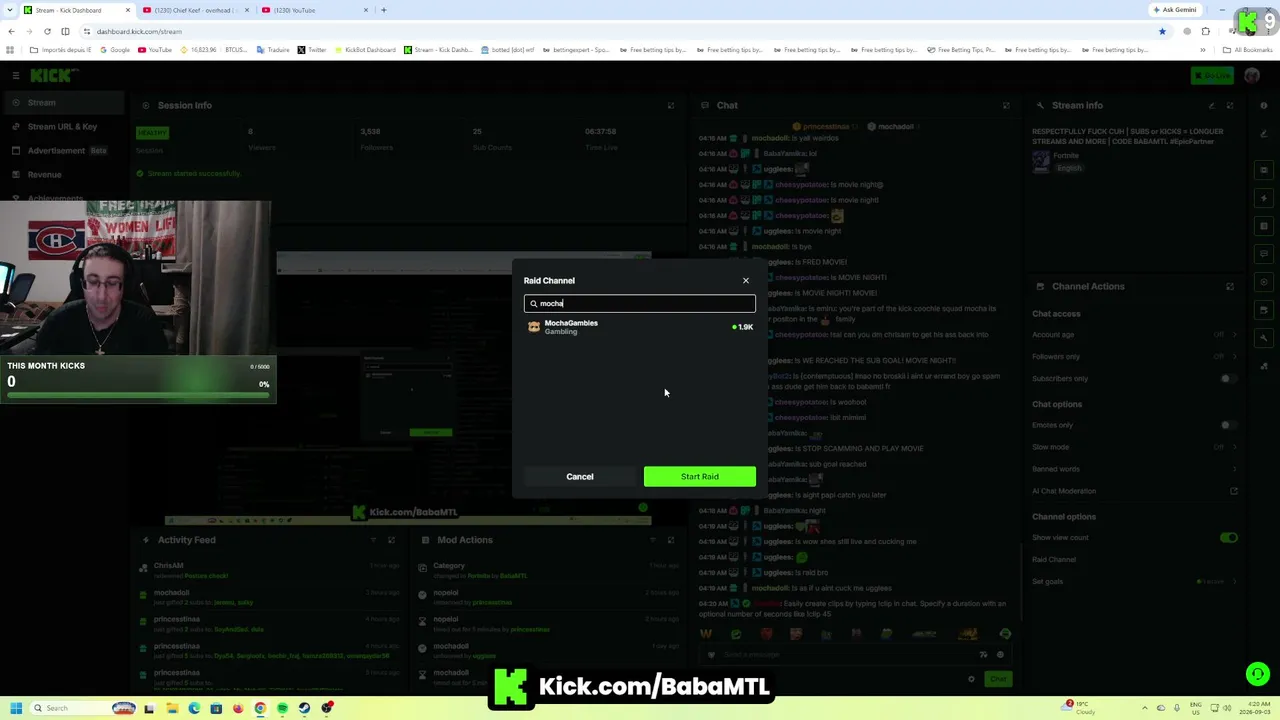Image resolution: width=1280 pixels, height=720 pixels.
Task: Switch to the Chief Keef browser tab
Action: [x=195, y=10]
